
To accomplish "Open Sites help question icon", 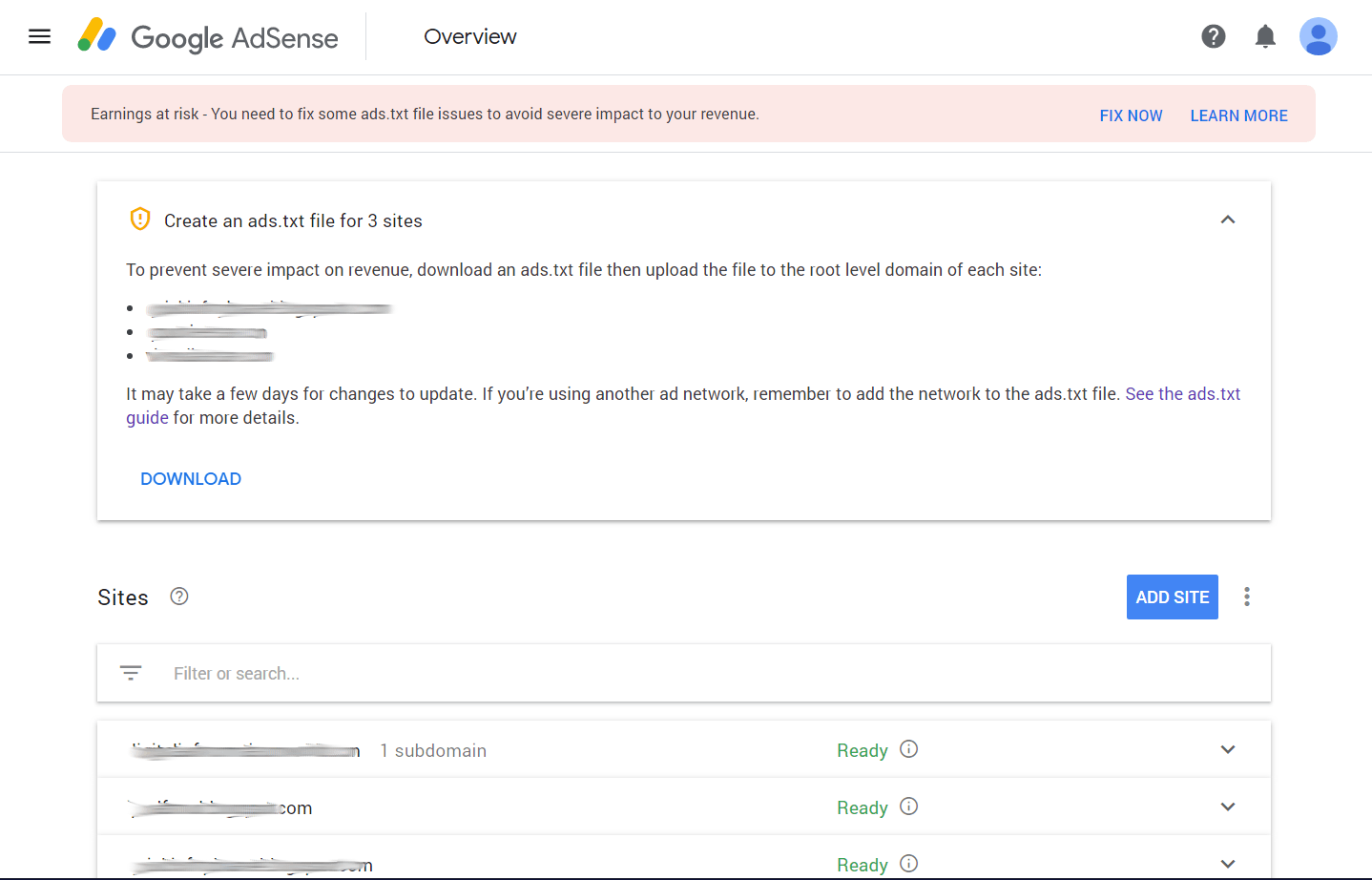I will (x=179, y=597).
